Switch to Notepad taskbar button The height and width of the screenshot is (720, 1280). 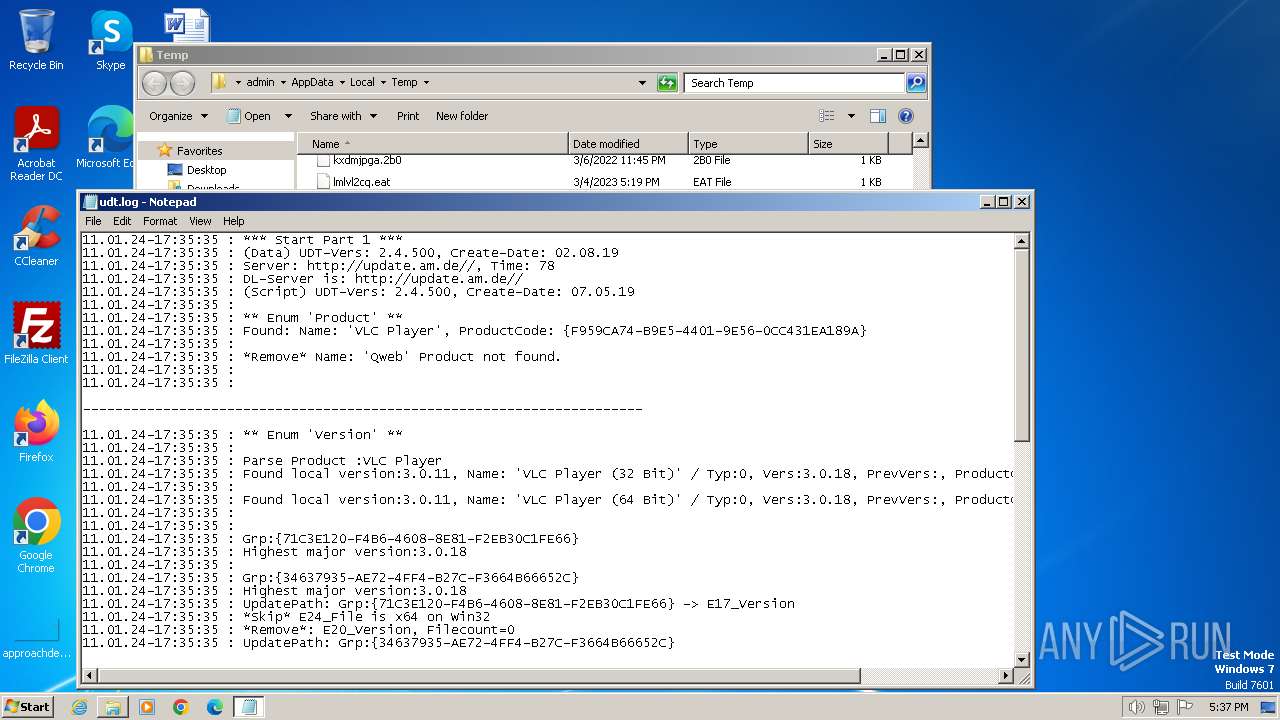pos(247,707)
